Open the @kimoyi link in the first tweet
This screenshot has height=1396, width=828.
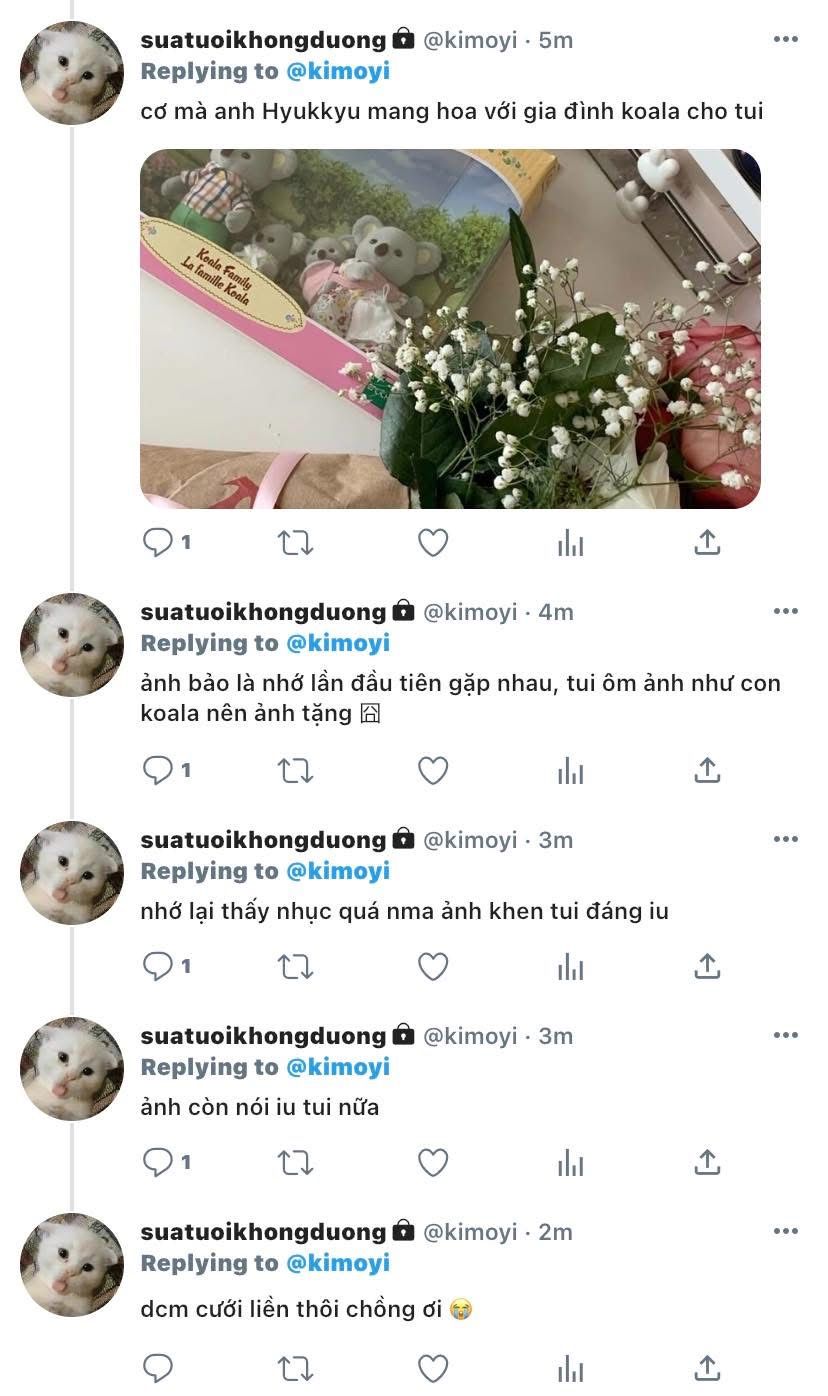(x=338, y=71)
